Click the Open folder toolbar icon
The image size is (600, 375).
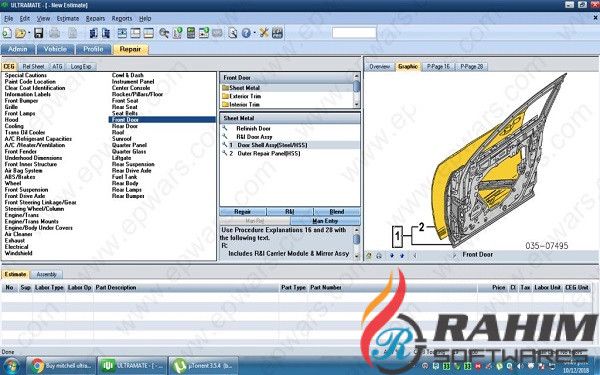(x=20, y=33)
